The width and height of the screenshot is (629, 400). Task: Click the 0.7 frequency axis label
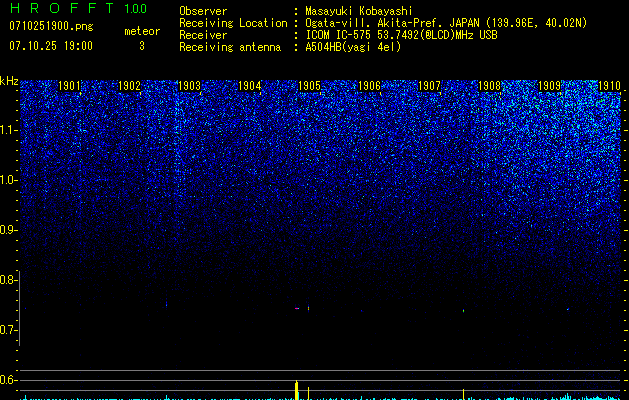[7, 330]
